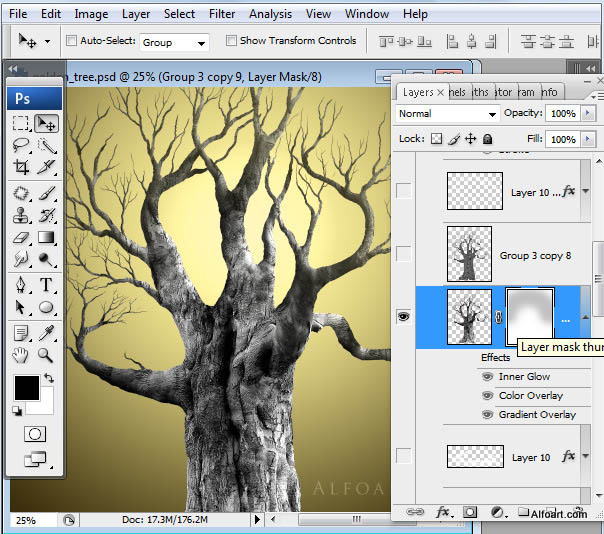Screen dimensions: 604x534
Task: Click the add layer style fx button
Action: (441, 513)
